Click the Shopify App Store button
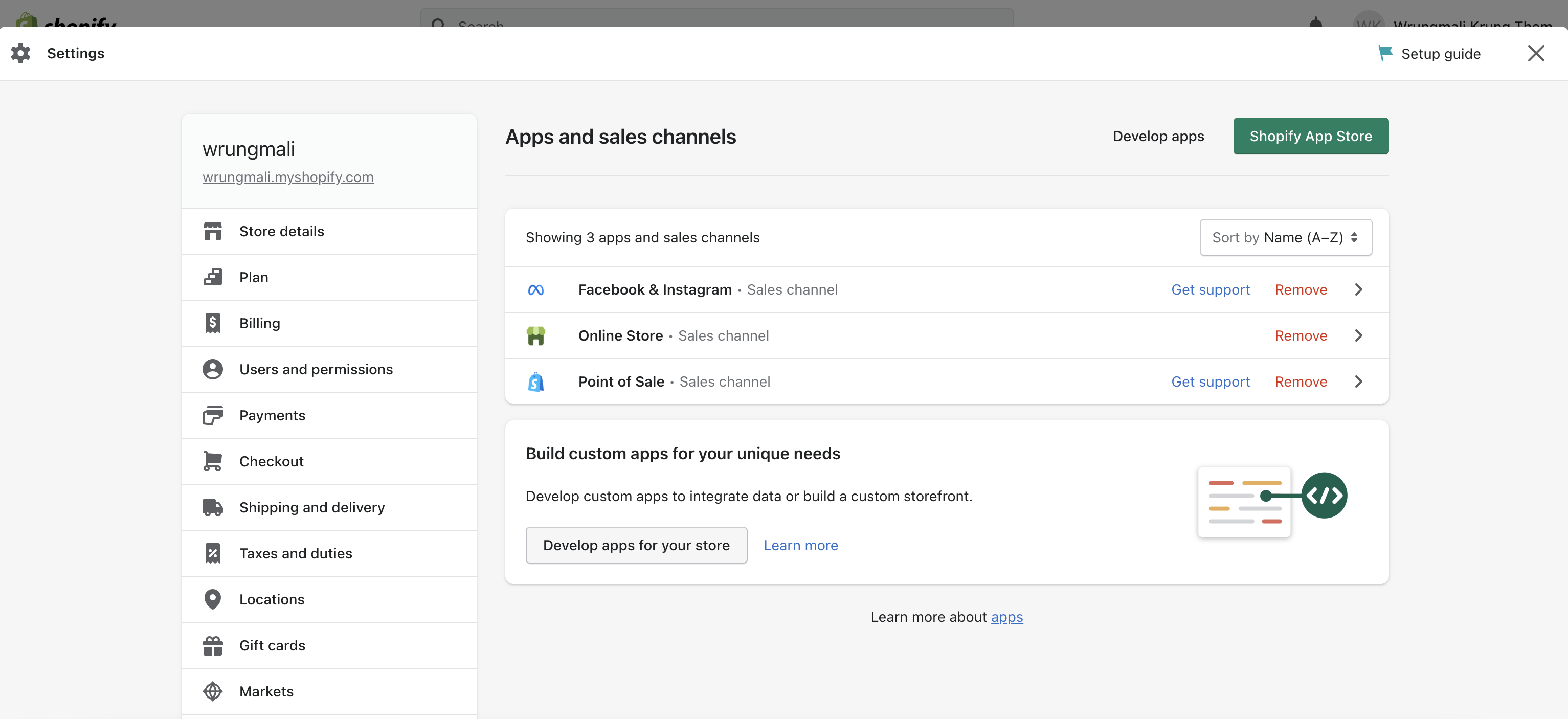Screen dimensions: 1568x719 coord(1311,137)
